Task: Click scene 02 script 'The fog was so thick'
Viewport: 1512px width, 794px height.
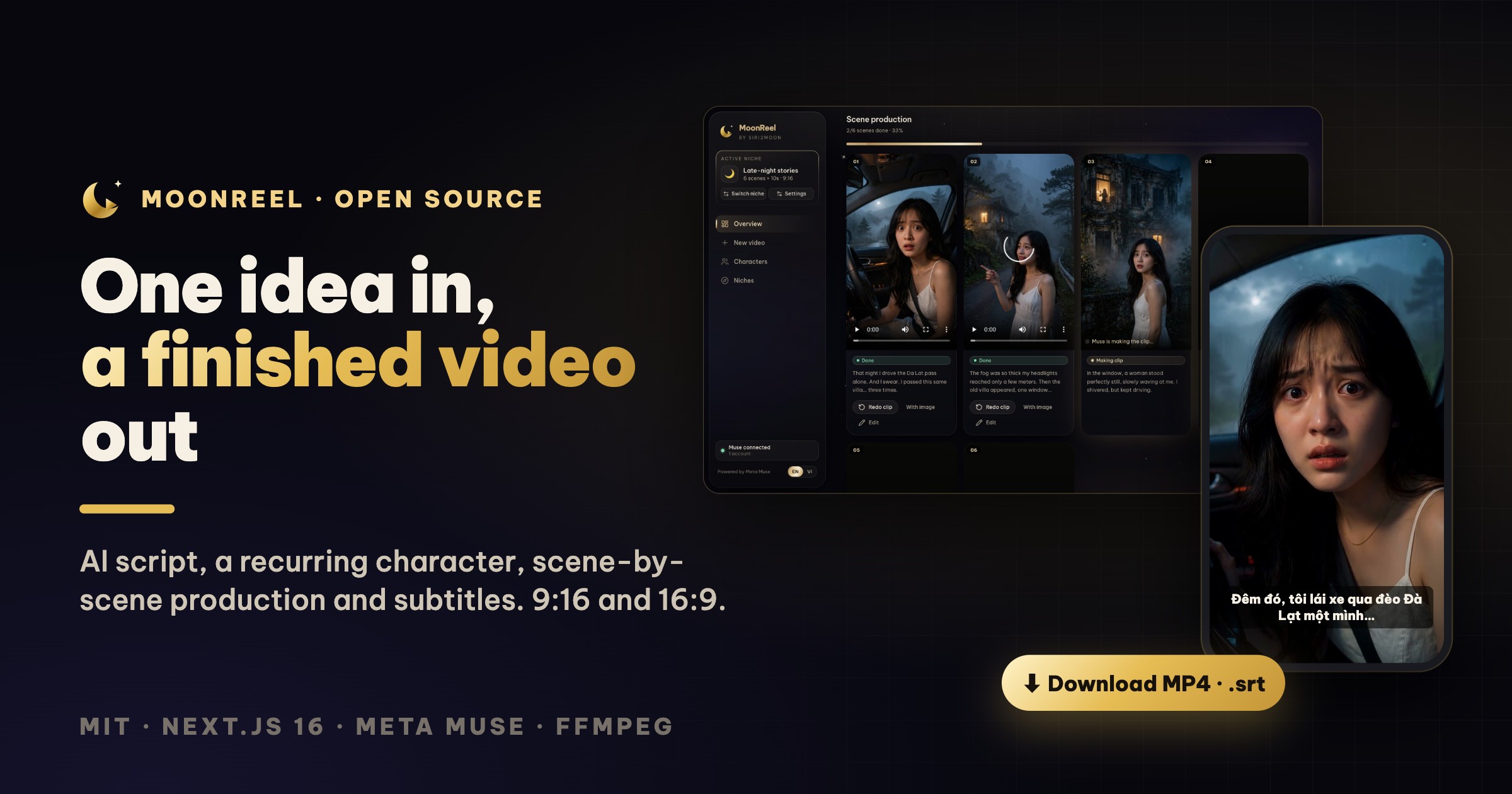Action: pos(1015,381)
